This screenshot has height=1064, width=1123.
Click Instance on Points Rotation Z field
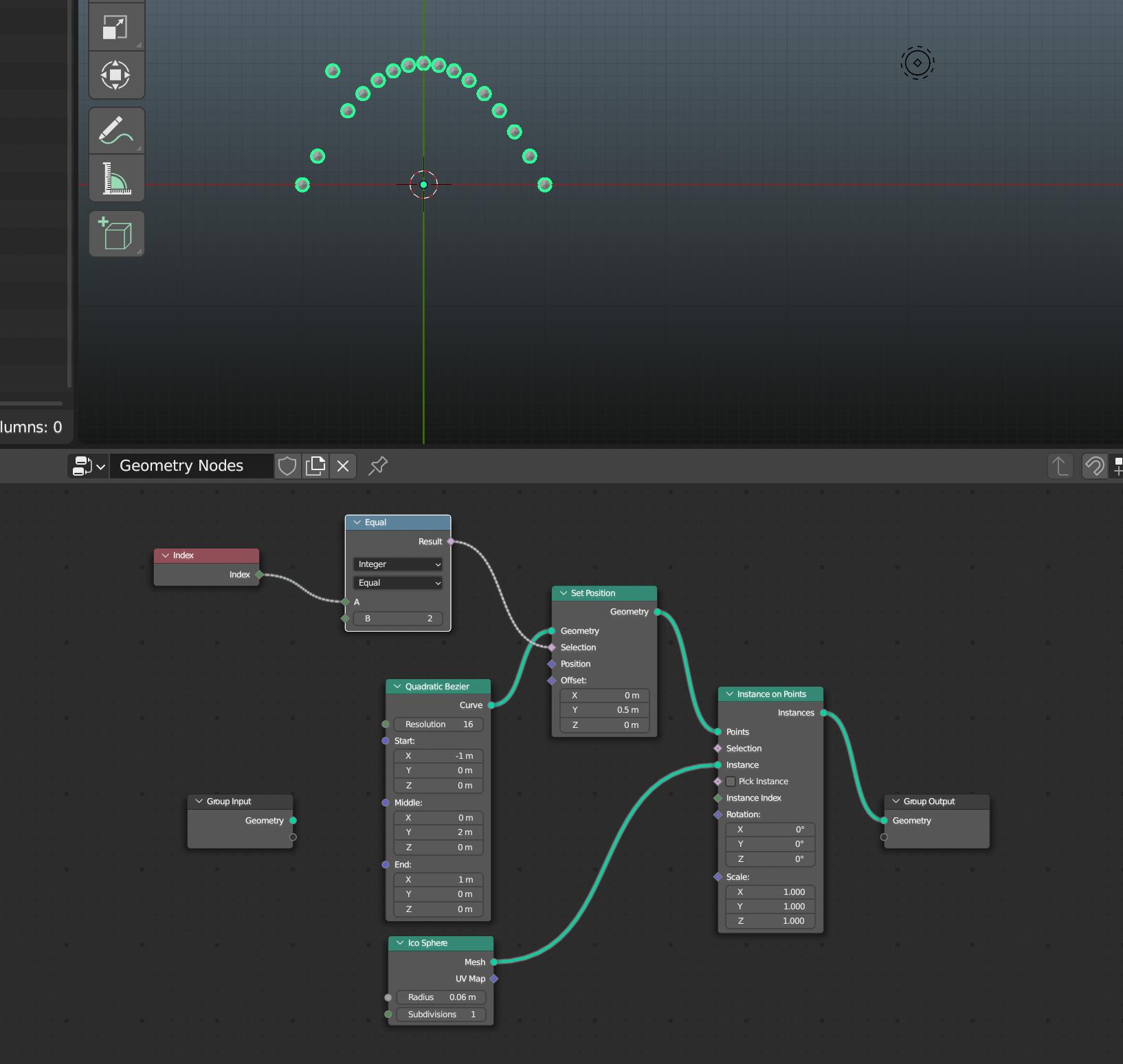pos(770,859)
